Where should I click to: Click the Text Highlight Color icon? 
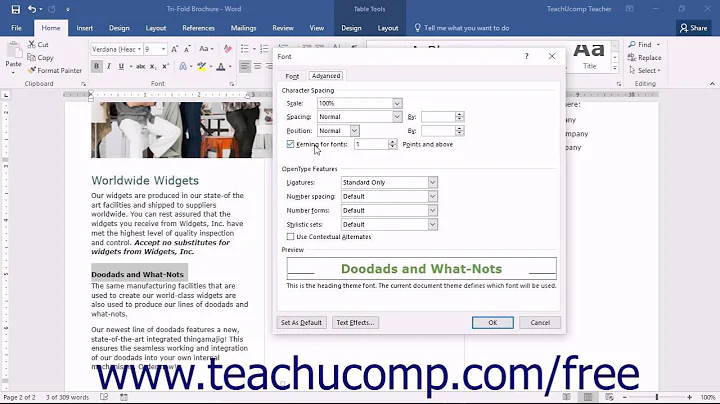point(202,66)
